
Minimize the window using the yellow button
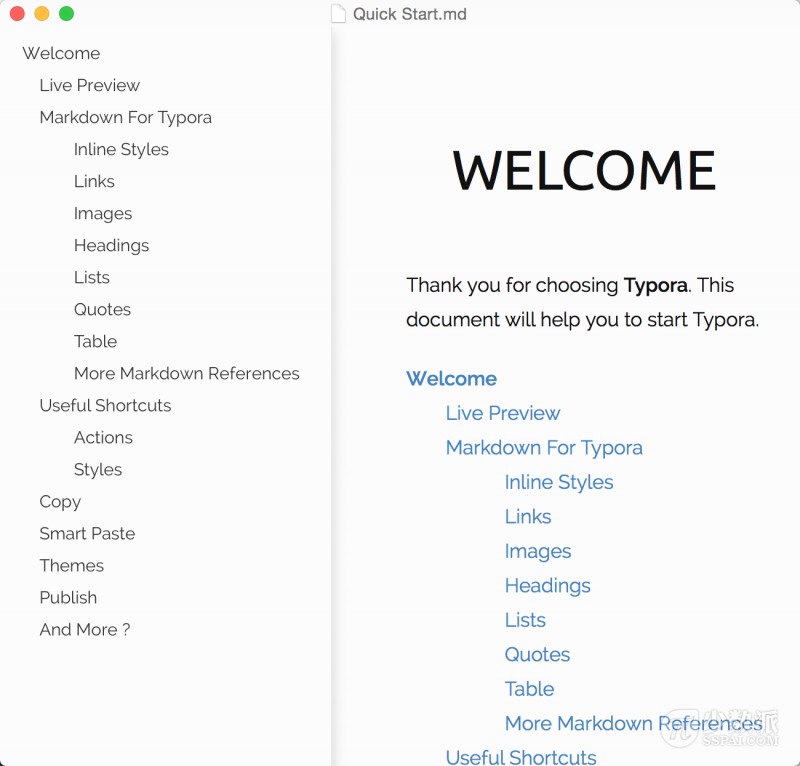(41, 14)
